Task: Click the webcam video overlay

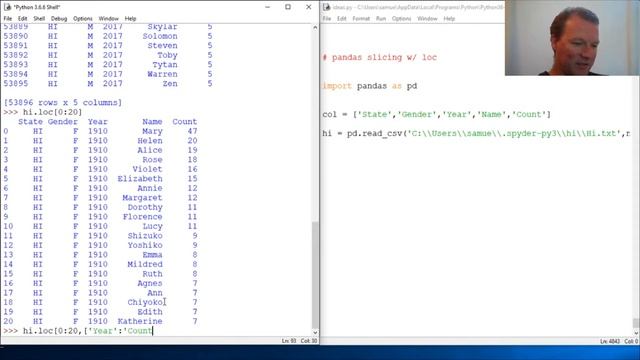Action: coord(572,38)
